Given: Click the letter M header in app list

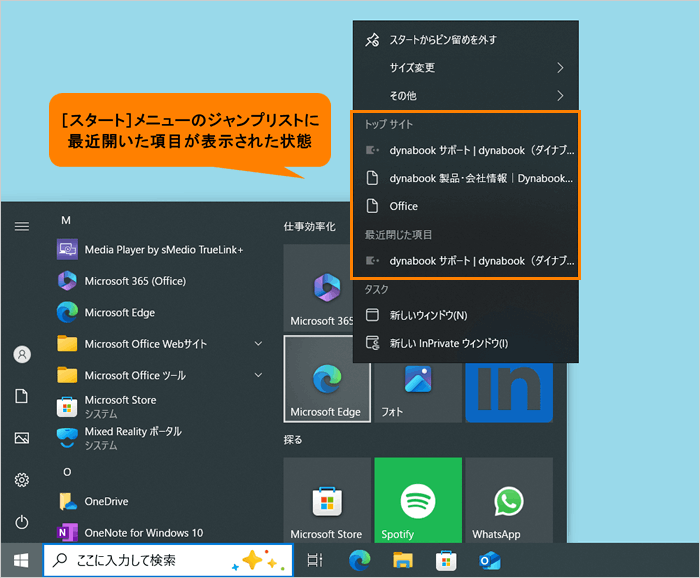Looking at the screenshot, I should click(x=66, y=220).
